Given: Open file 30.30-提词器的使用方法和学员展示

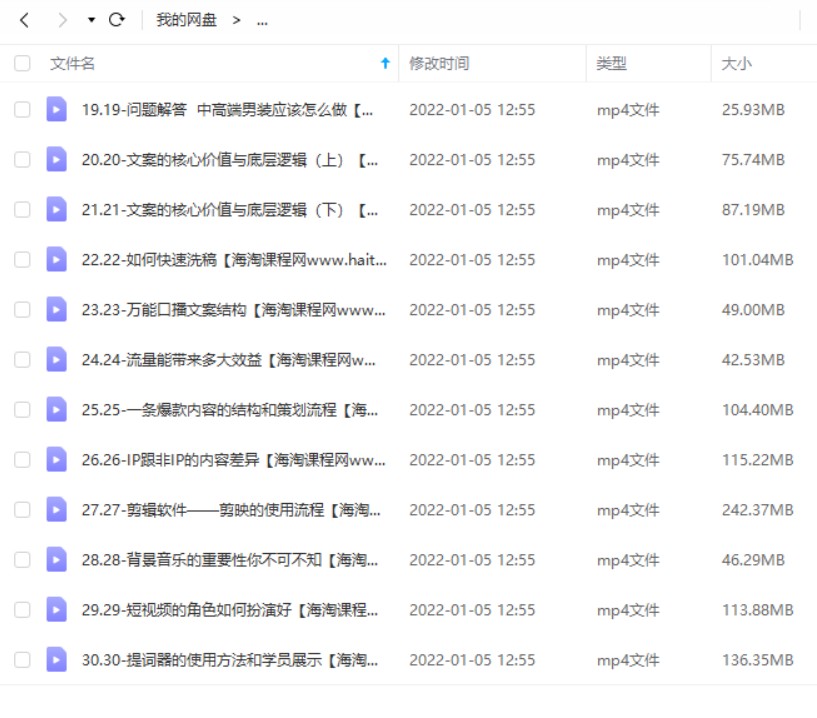Looking at the screenshot, I should click(x=230, y=660).
